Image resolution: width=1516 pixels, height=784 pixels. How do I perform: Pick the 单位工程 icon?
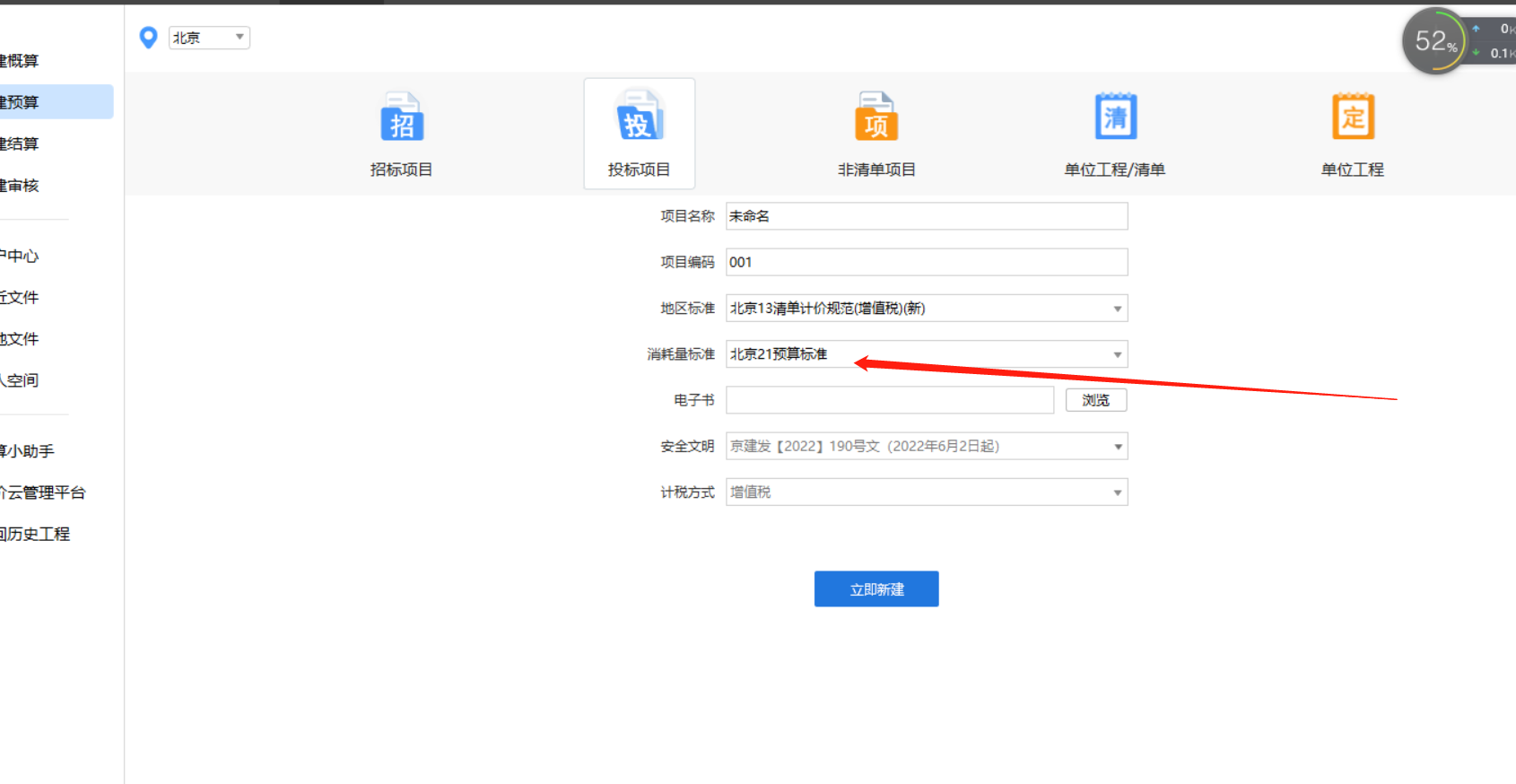click(1353, 116)
